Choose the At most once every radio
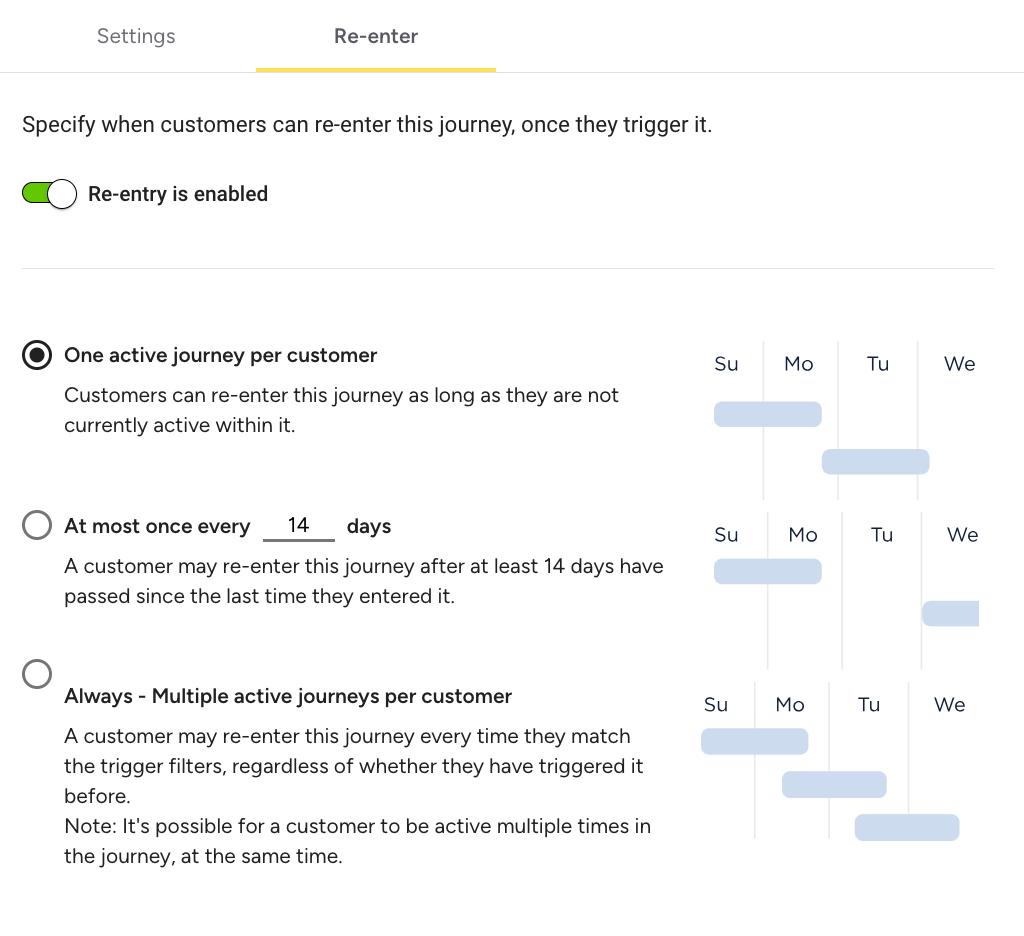 (x=37, y=525)
